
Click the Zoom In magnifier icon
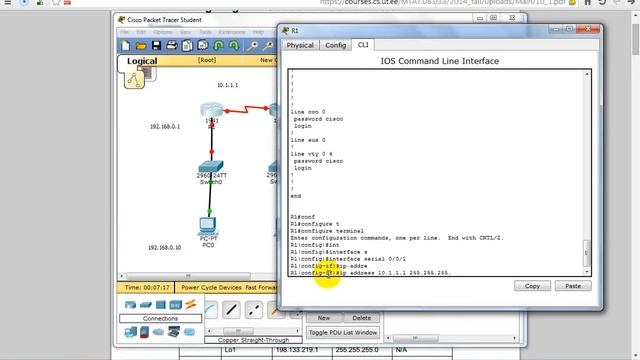tap(253, 46)
